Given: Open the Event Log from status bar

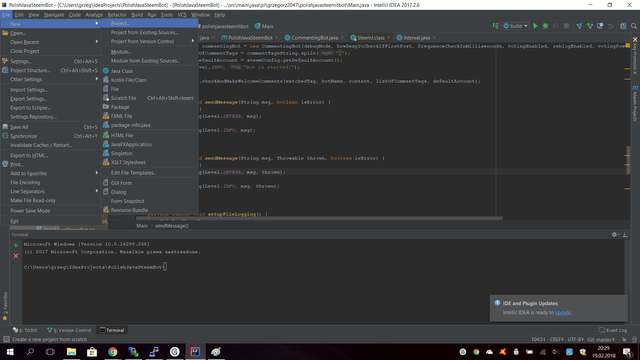Looking at the screenshot, I should (612, 330).
